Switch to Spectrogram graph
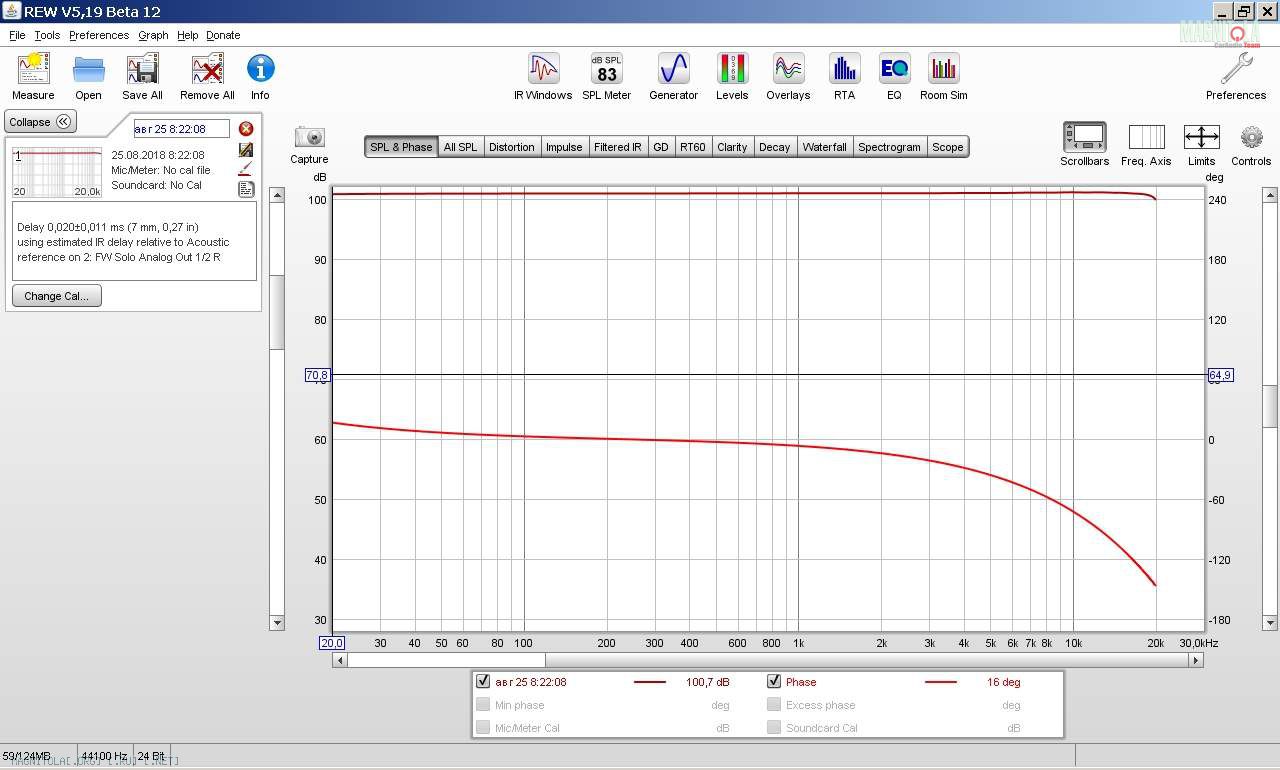The image size is (1280, 770). pyautogui.click(x=889, y=147)
